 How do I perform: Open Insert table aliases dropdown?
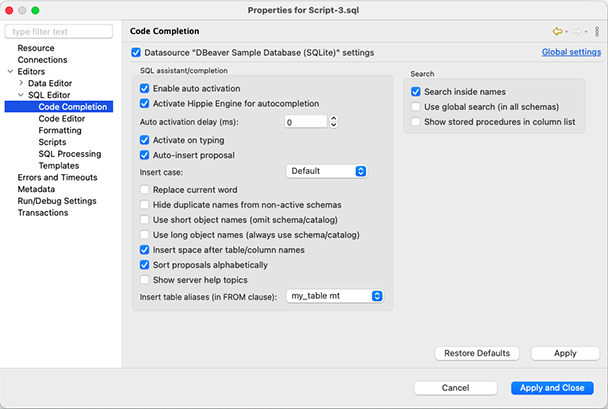335,296
